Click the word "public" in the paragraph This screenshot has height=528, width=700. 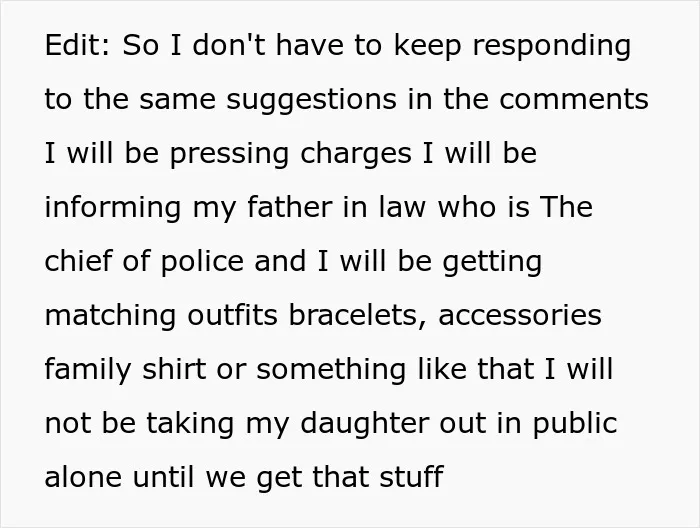click(575, 424)
